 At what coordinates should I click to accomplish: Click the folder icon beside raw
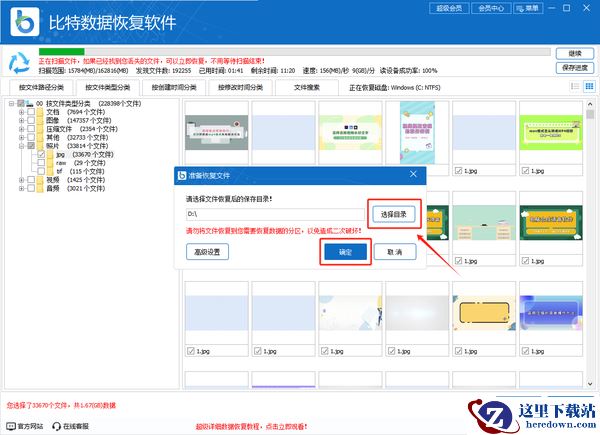50,163
